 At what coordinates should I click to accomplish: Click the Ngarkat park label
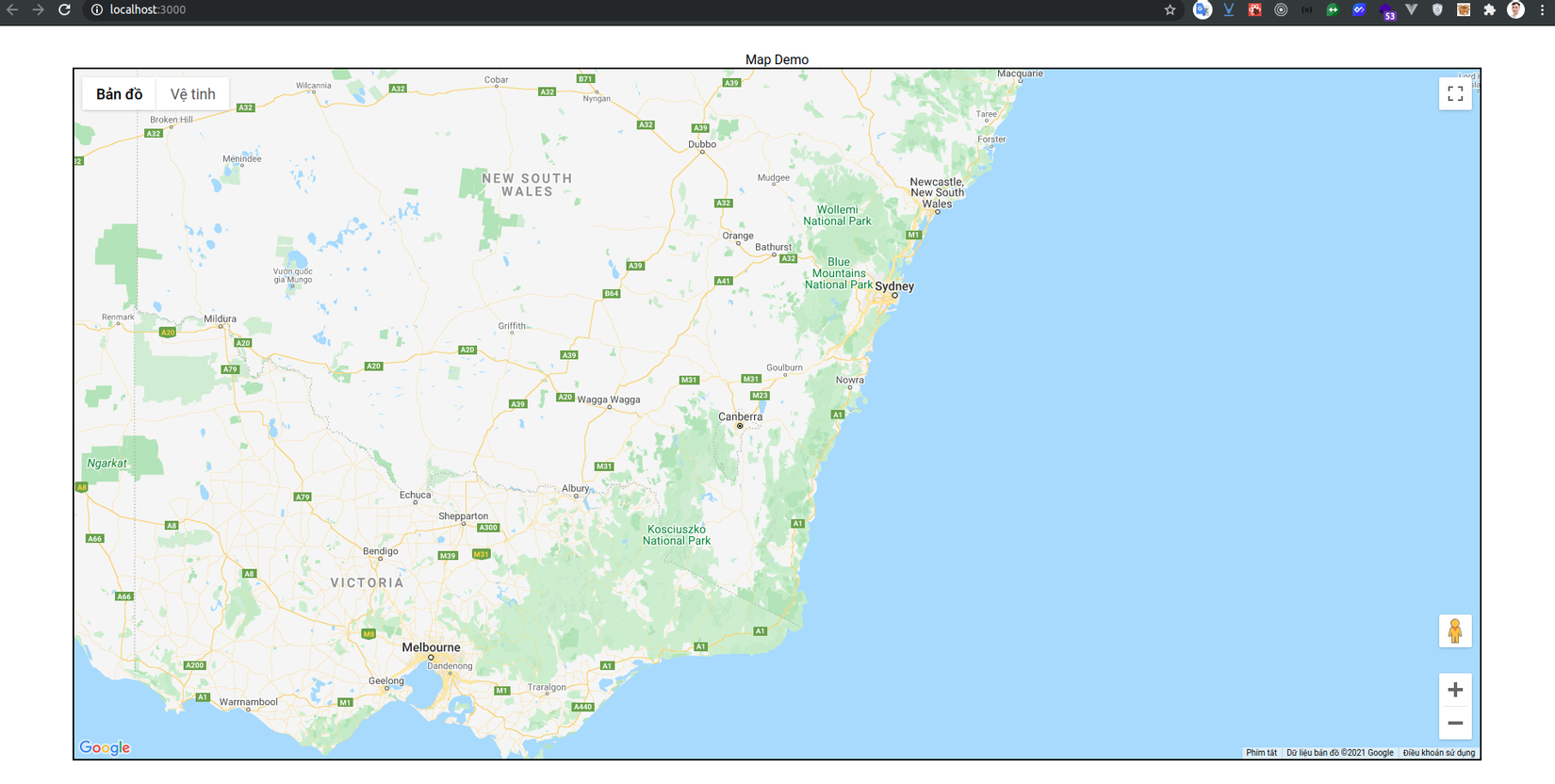pos(106,463)
